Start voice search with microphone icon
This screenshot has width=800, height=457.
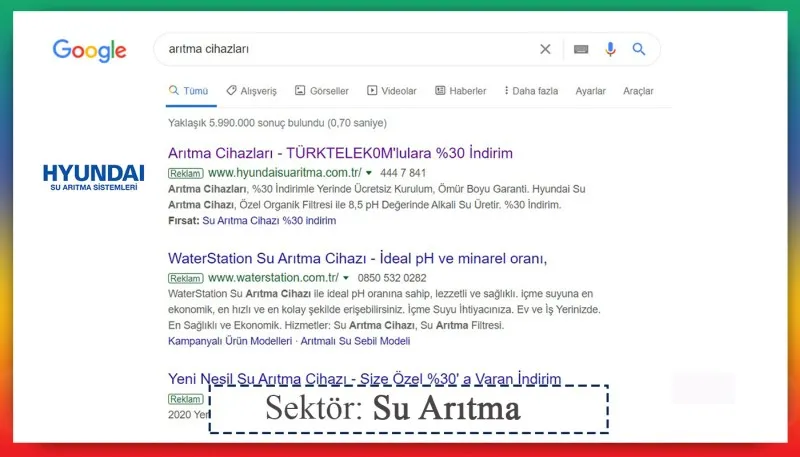610,49
